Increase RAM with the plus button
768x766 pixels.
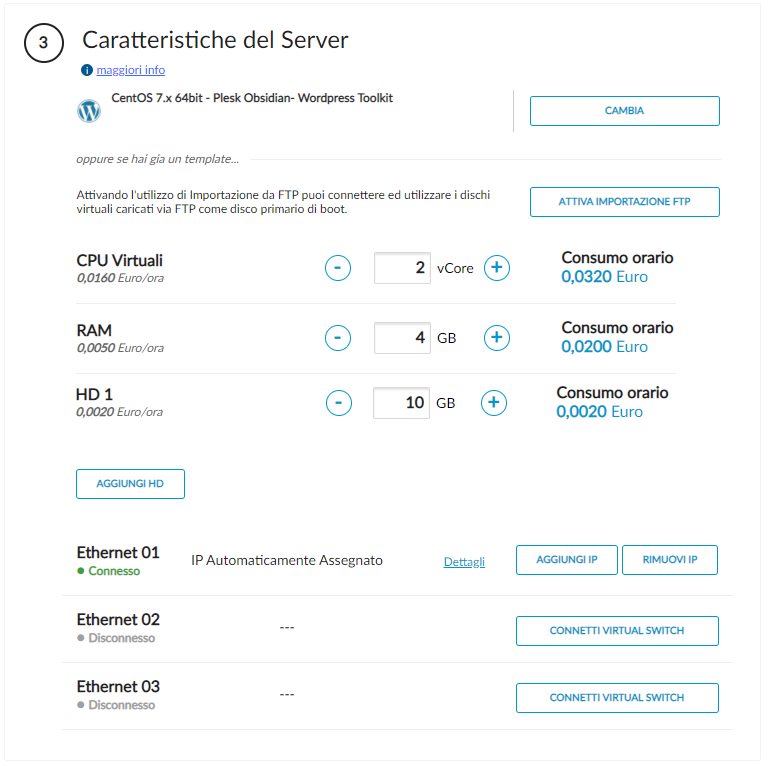pos(497,338)
